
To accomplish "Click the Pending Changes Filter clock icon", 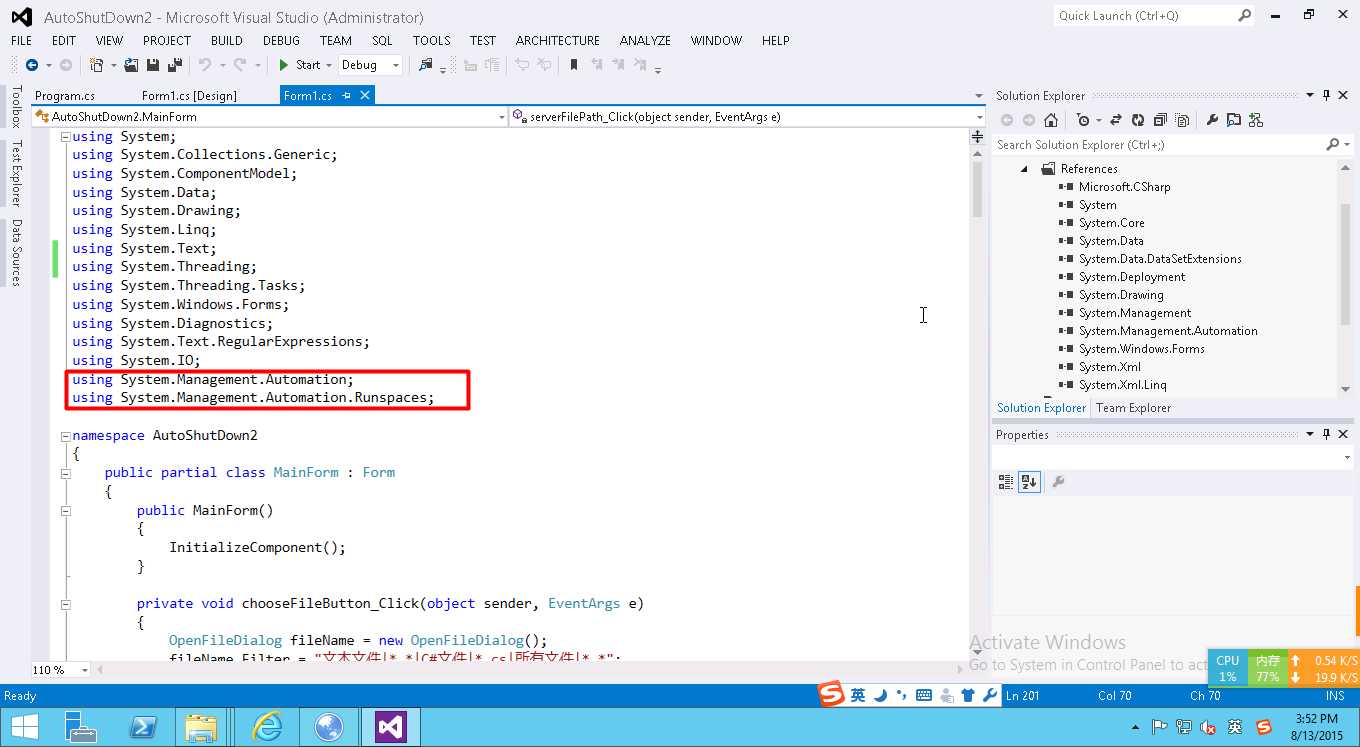I will (x=1083, y=120).
